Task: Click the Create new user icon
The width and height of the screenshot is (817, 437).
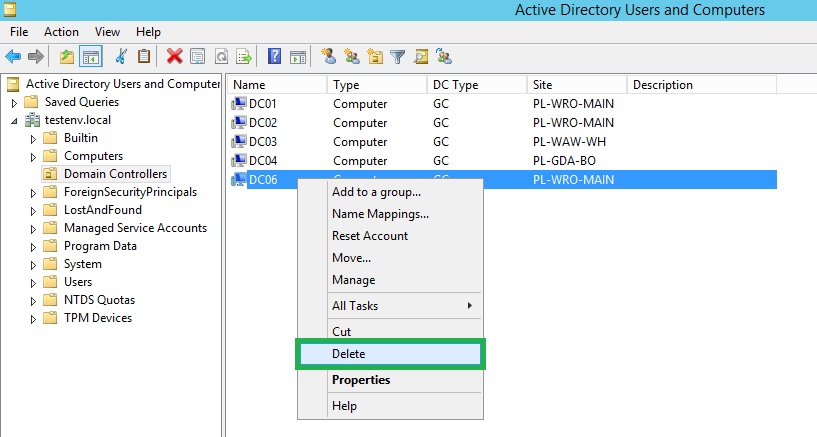Action: pyautogui.click(x=329, y=56)
